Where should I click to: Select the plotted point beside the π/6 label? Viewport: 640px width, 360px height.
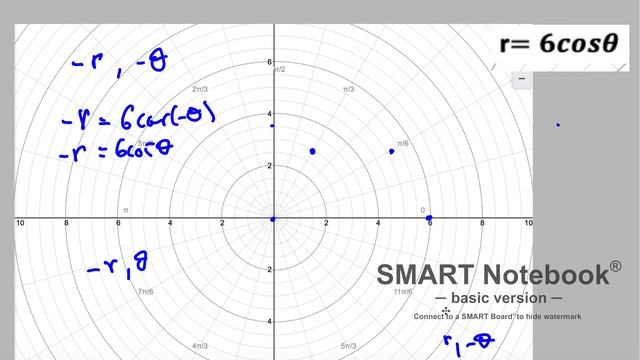[391, 151]
